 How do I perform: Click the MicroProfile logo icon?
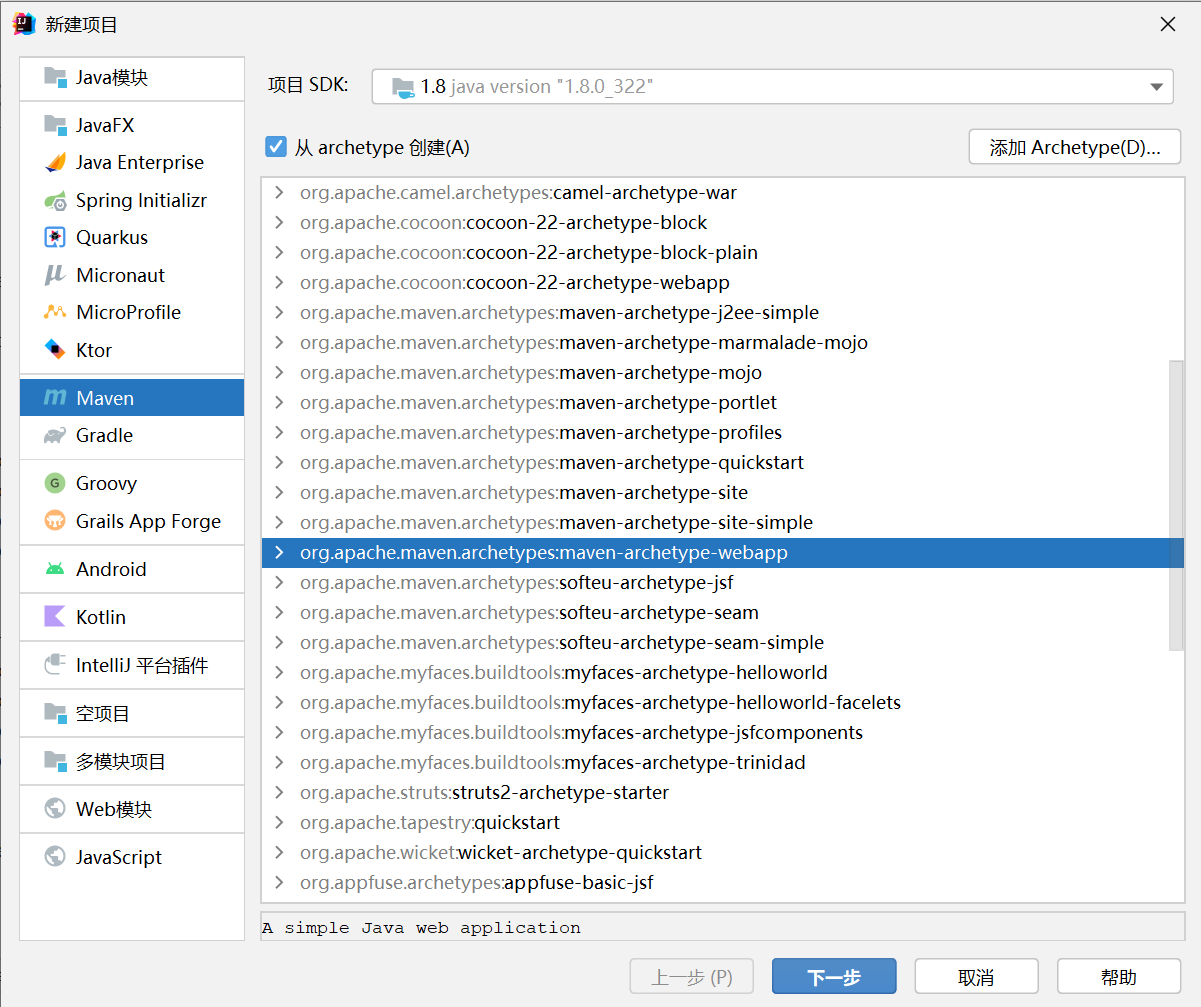[x=55, y=312]
